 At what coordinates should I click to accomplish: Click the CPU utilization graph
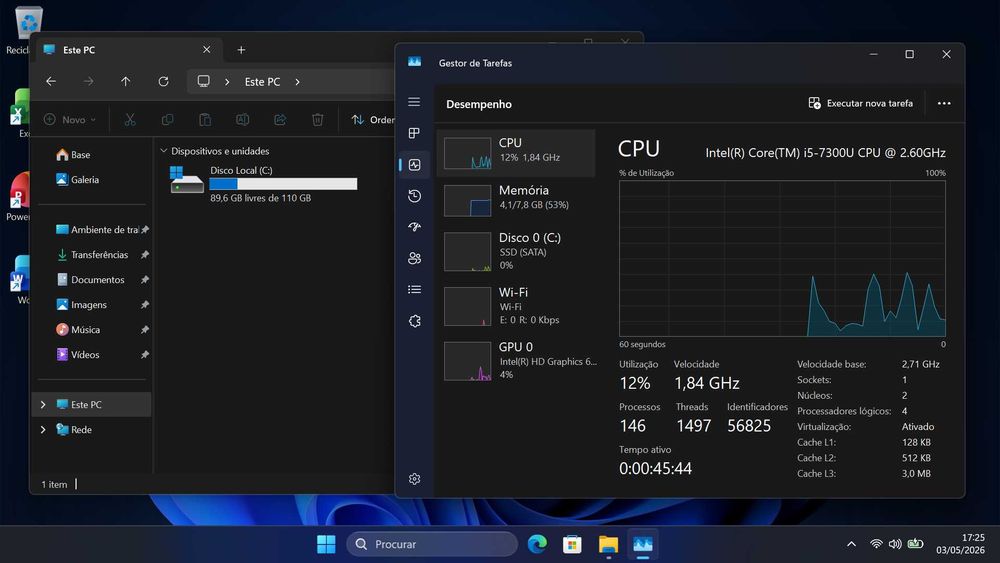point(782,258)
